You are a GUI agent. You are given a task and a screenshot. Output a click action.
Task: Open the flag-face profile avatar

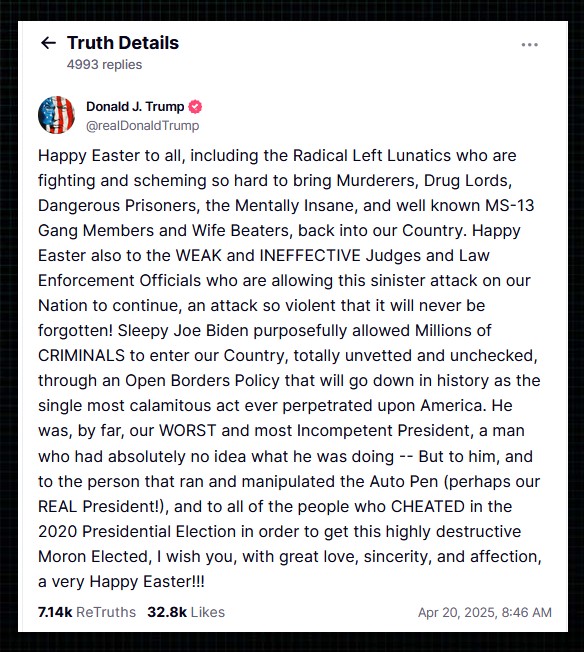coord(57,115)
